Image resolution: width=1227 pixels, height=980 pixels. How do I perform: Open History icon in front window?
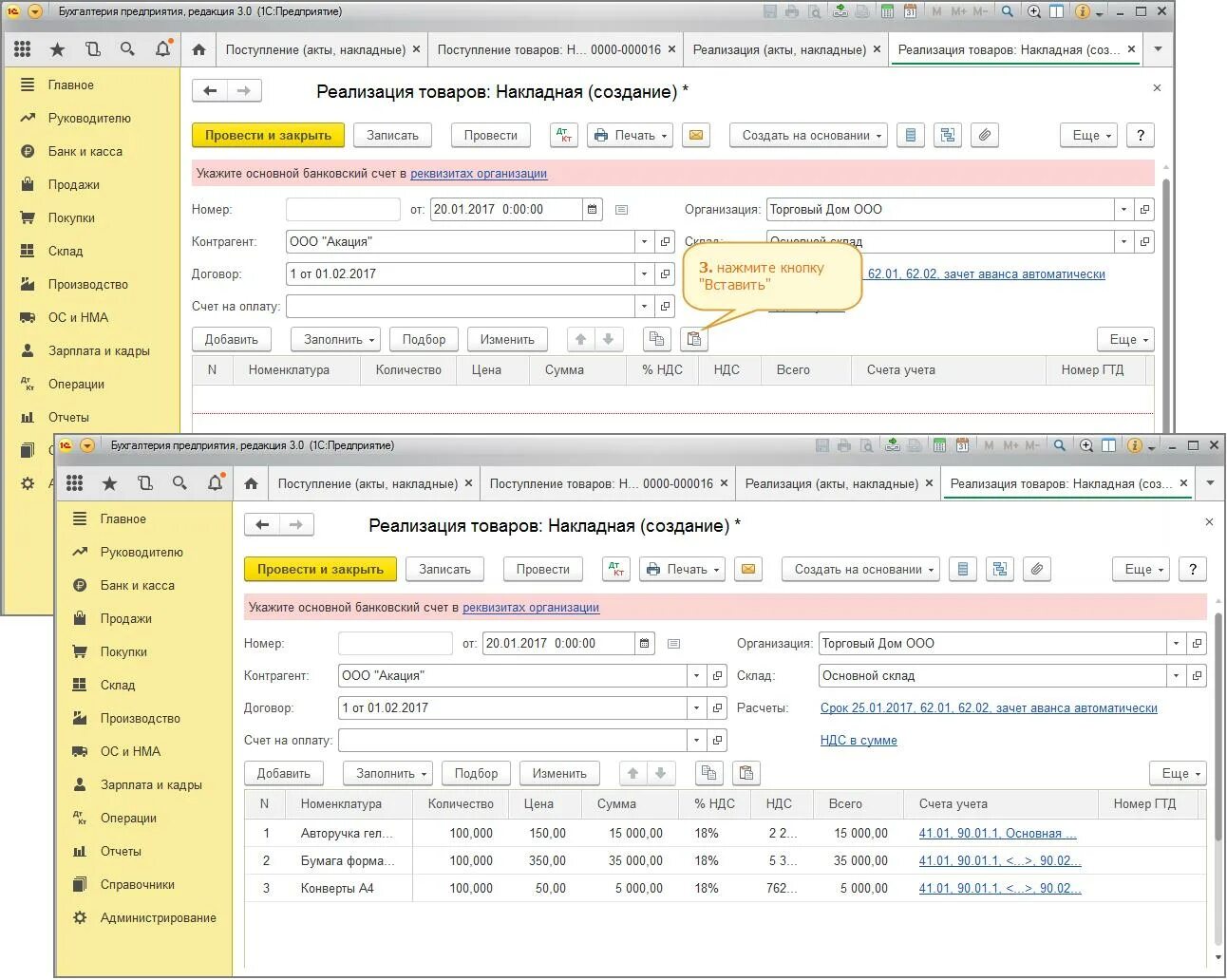(x=145, y=483)
